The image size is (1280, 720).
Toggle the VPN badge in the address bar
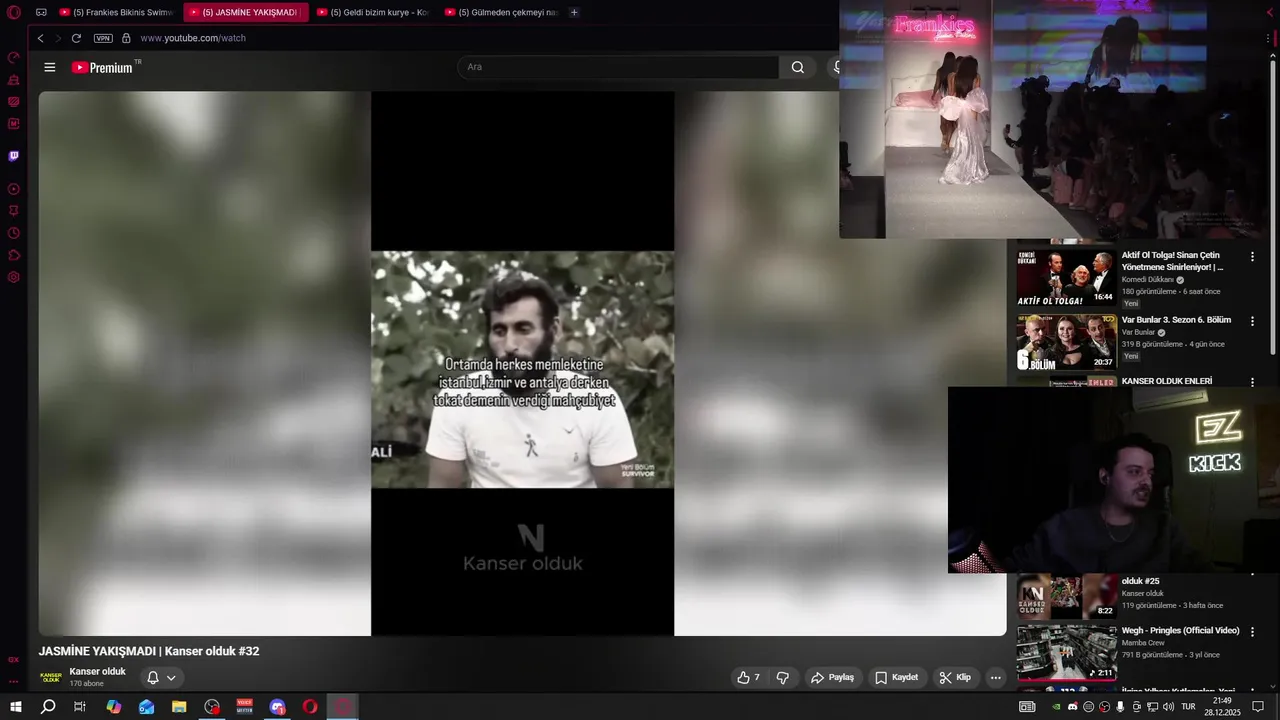(x=103, y=38)
